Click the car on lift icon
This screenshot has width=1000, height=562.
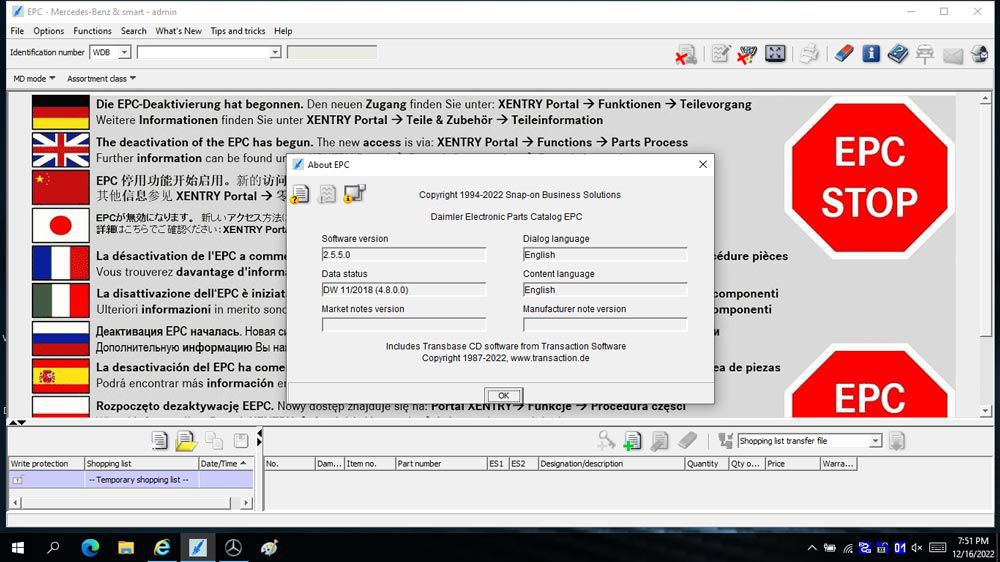925,54
